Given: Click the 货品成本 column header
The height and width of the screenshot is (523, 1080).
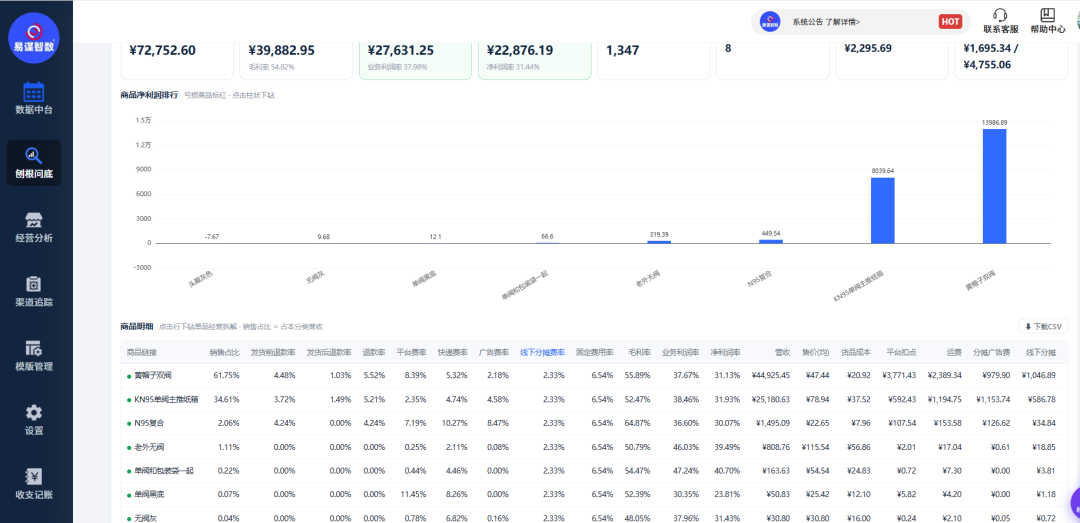Looking at the screenshot, I should (855, 352).
